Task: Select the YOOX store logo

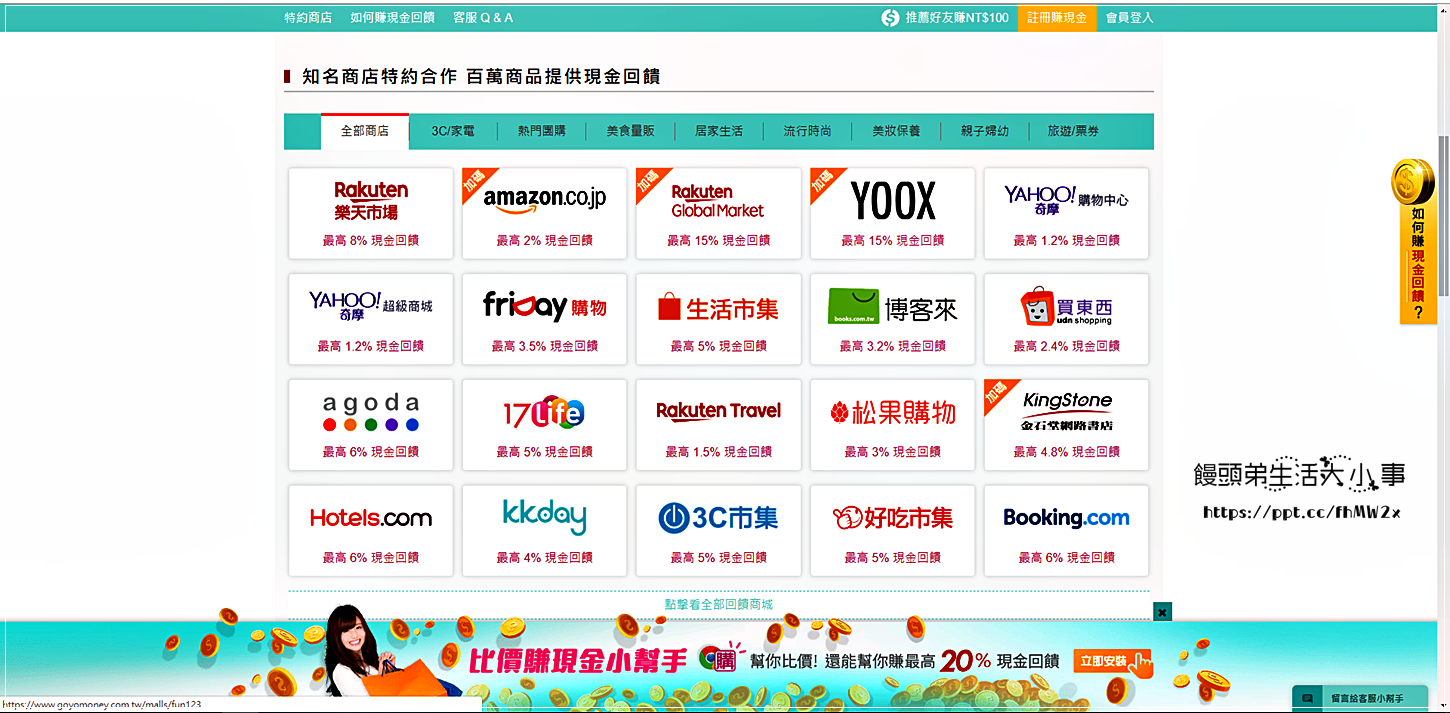Action: click(x=892, y=201)
